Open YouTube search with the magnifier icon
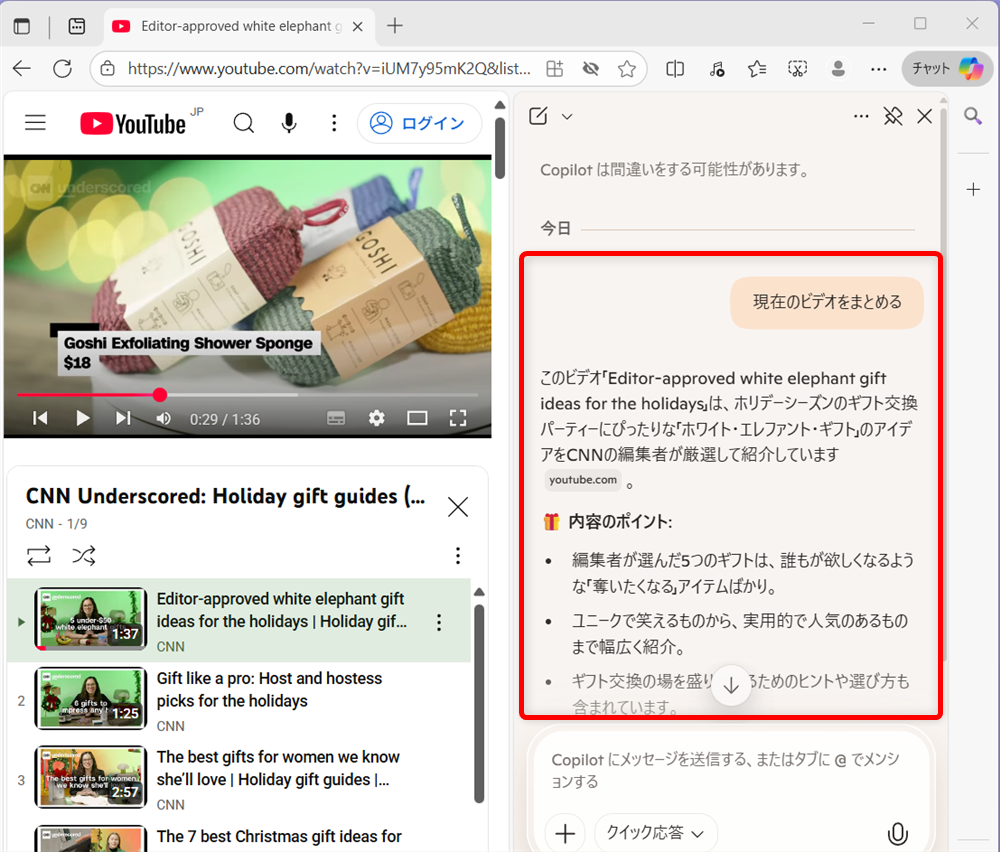The width and height of the screenshot is (1000, 852). click(243, 122)
